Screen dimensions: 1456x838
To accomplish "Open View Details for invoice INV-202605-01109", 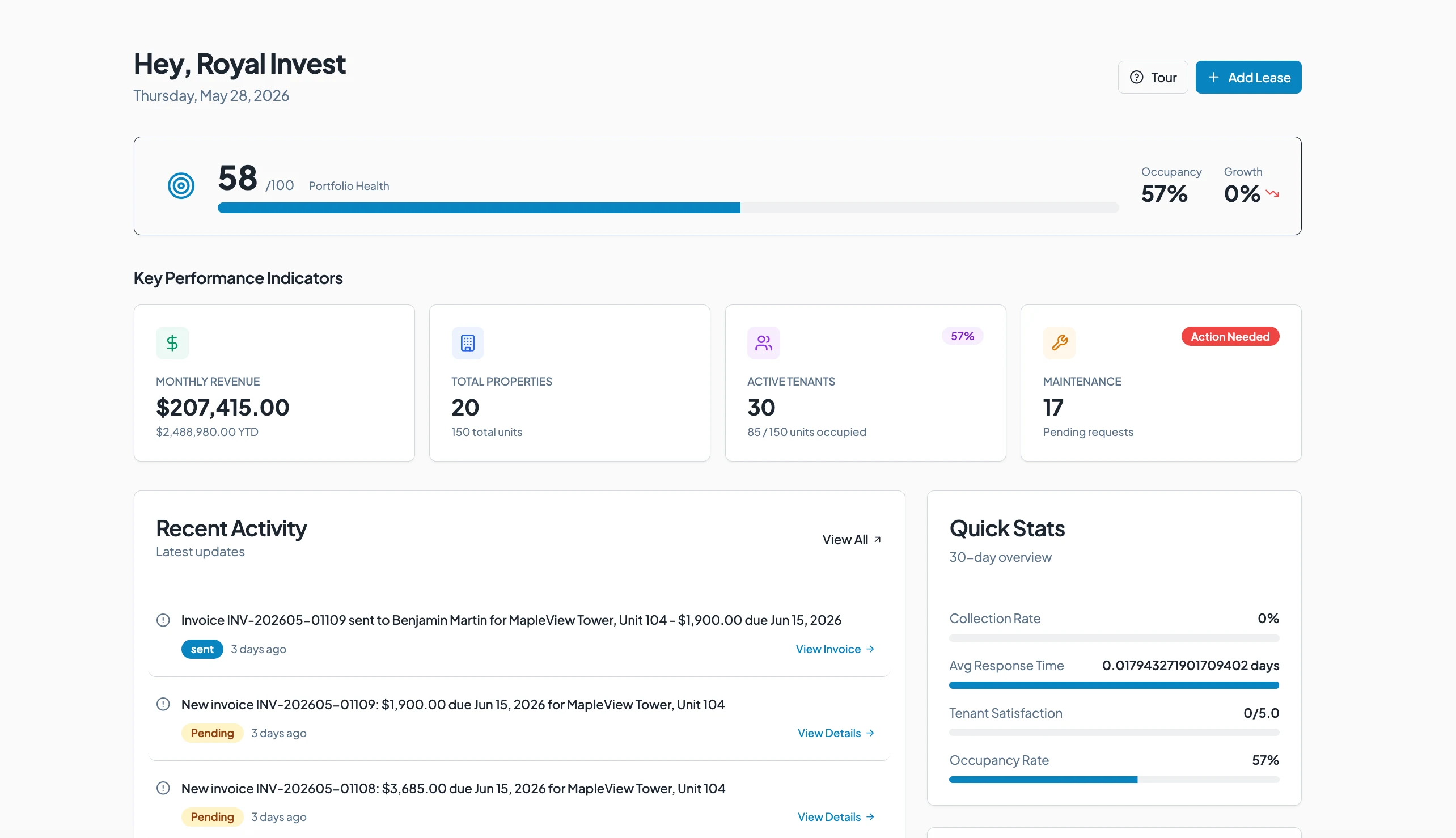I will pyautogui.click(x=836, y=733).
